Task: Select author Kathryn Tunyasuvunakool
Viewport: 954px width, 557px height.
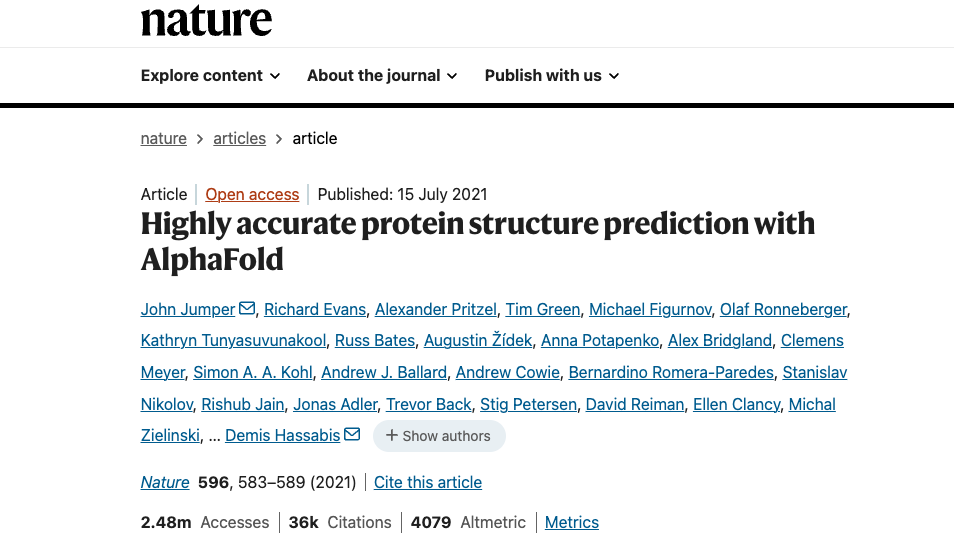Action: (233, 341)
